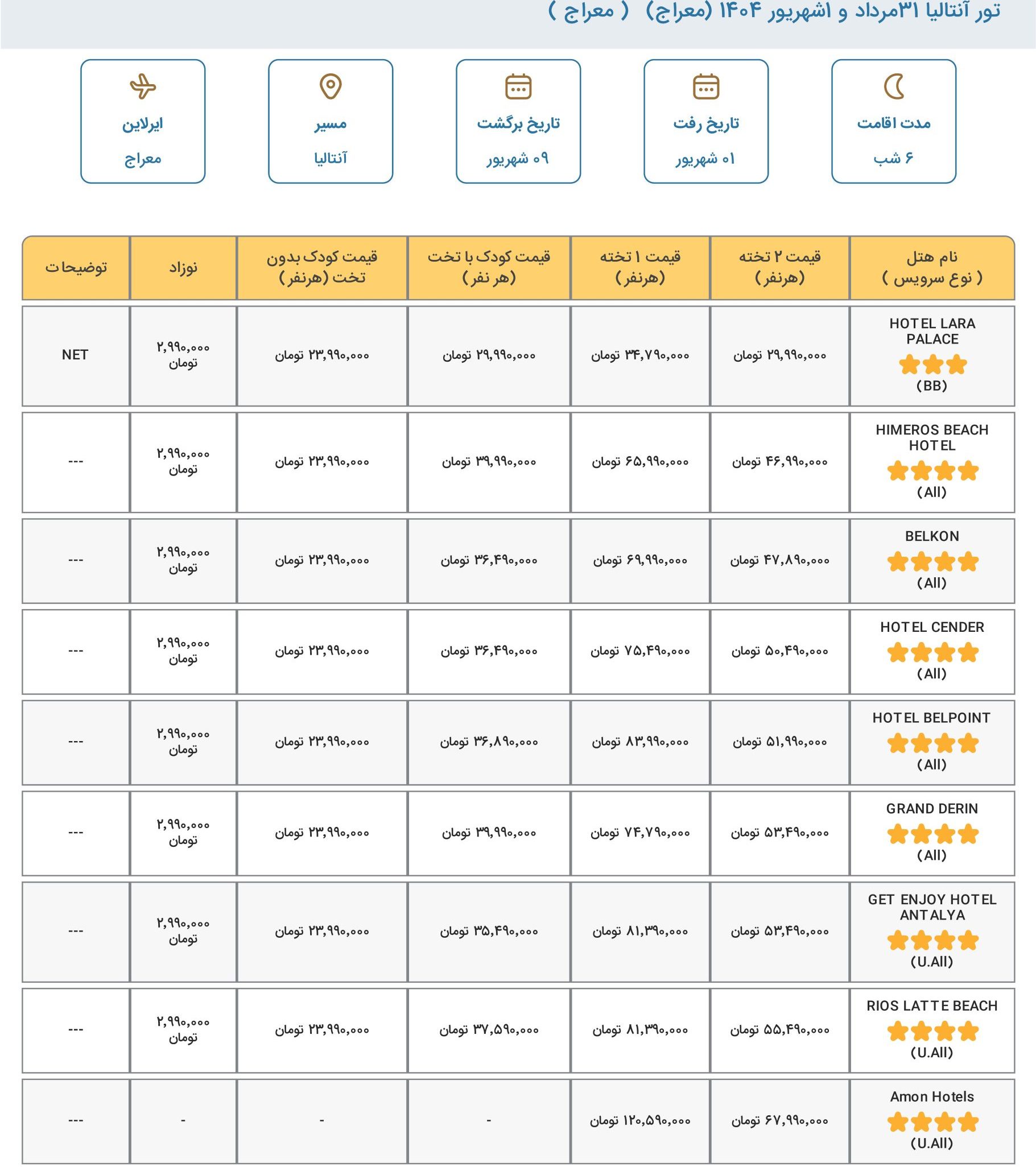Click the HOTEL BELPOINT hotel name

tap(932, 718)
